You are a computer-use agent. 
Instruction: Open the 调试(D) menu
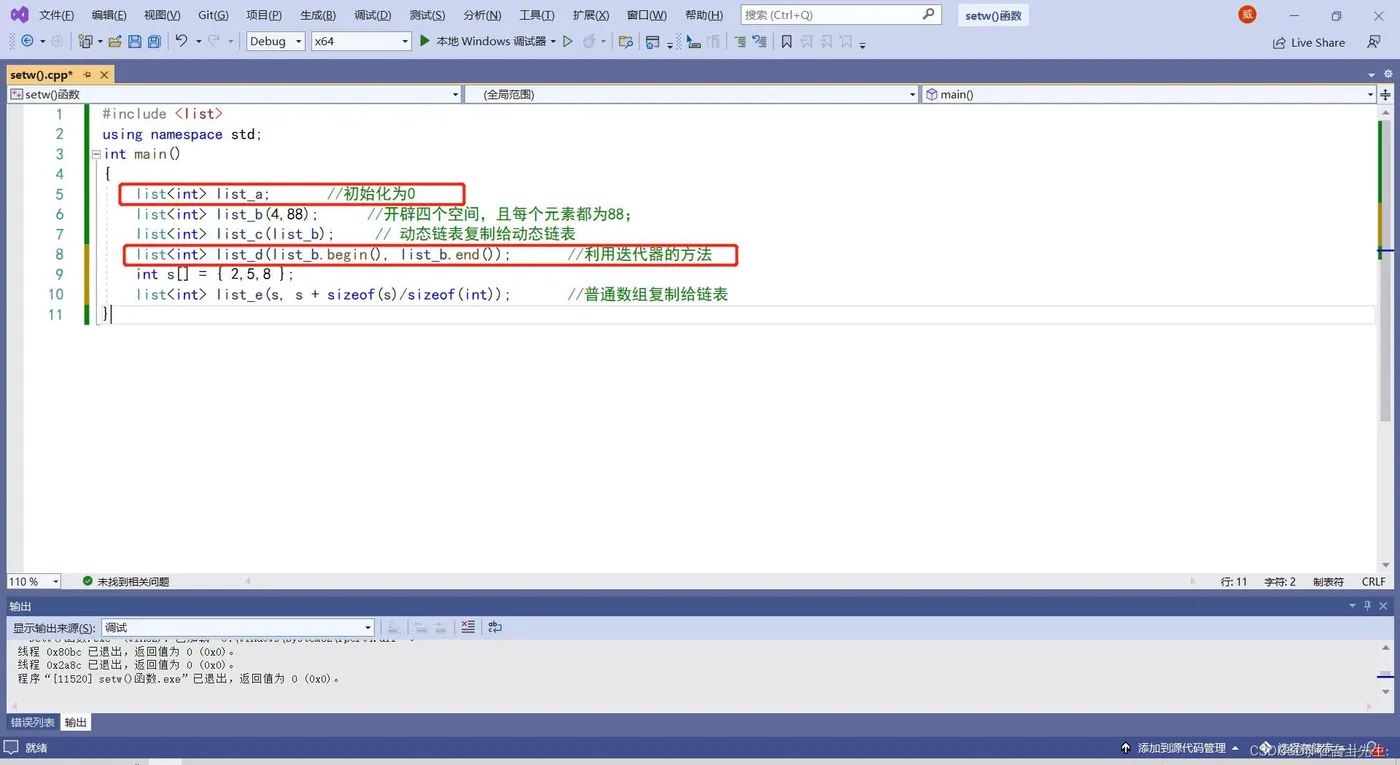point(373,15)
